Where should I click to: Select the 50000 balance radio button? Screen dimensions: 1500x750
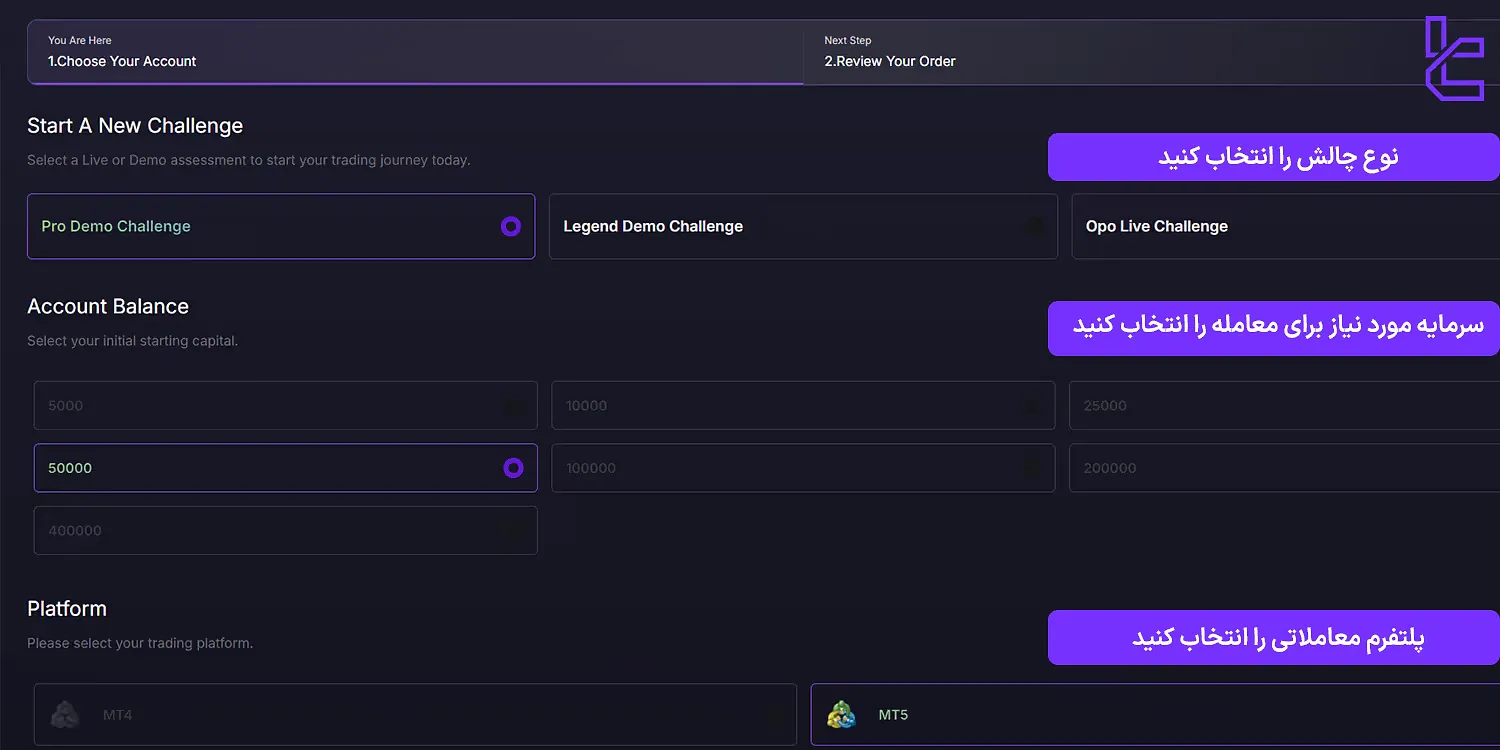tap(513, 468)
